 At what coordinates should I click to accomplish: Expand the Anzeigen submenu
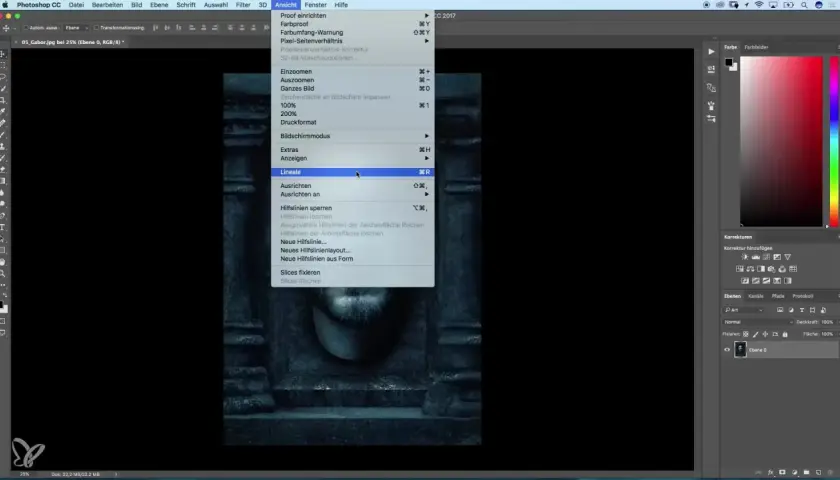(352, 158)
